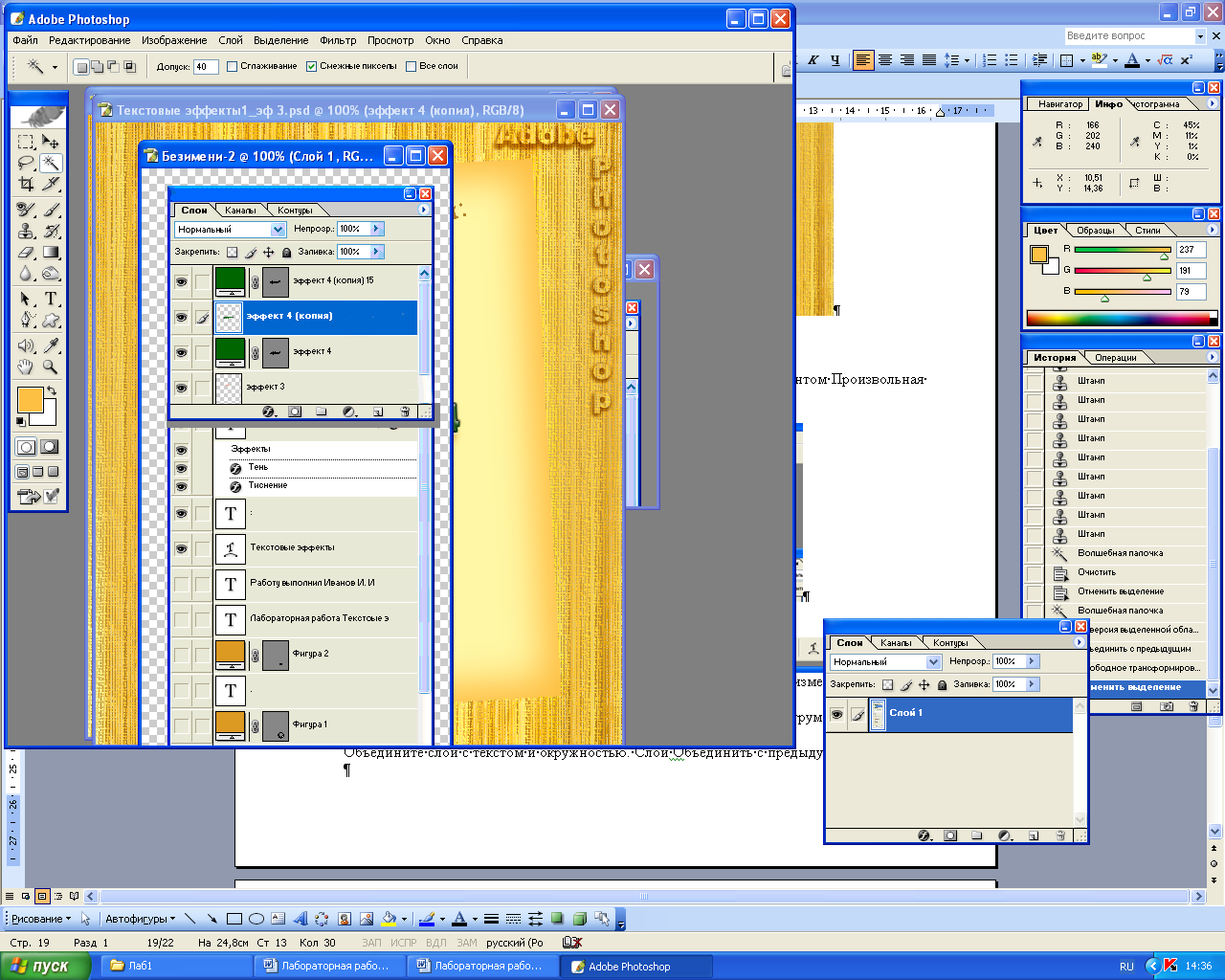Viewport: 1225px width, 980px height.
Task: Select the Type tool in toolbox
Action: pos(51,299)
